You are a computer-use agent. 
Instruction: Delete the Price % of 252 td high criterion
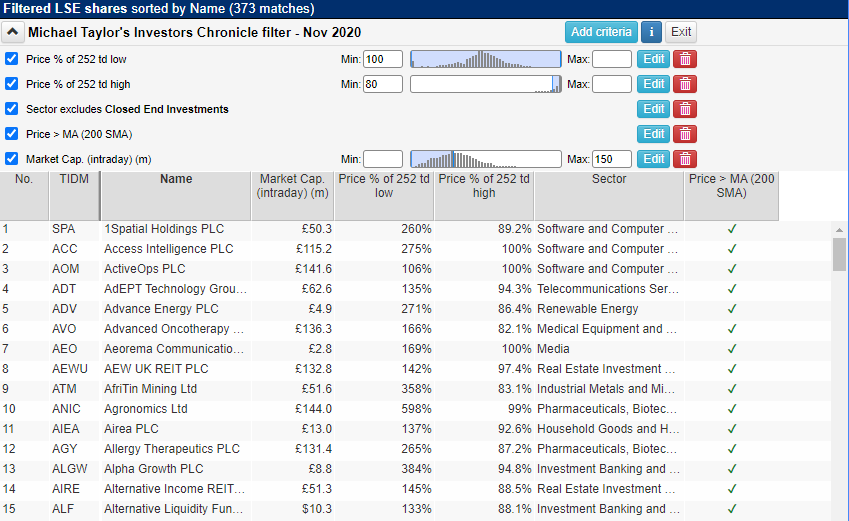click(685, 84)
